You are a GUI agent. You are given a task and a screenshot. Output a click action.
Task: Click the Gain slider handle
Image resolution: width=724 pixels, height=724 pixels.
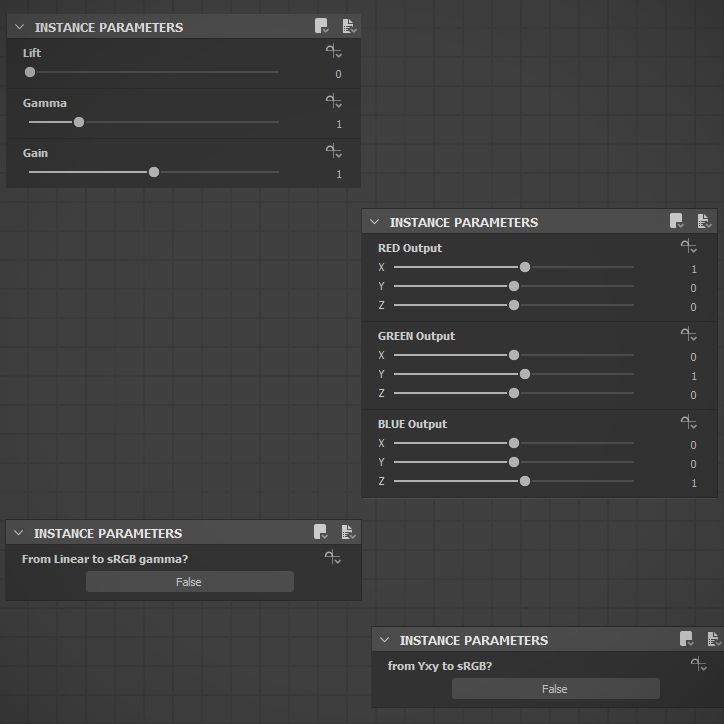(x=154, y=172)
